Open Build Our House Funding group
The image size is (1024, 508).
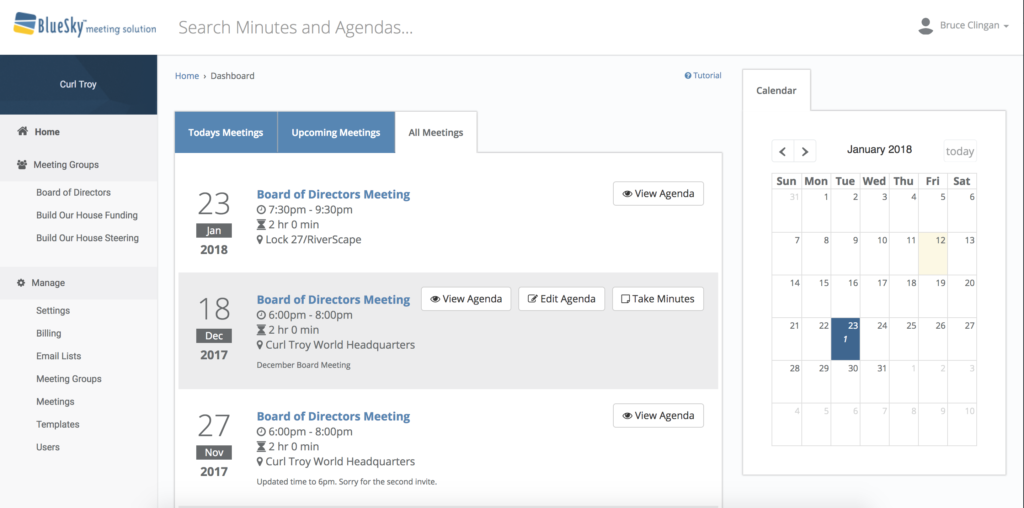pyautogui.click(x=87, y=215)
